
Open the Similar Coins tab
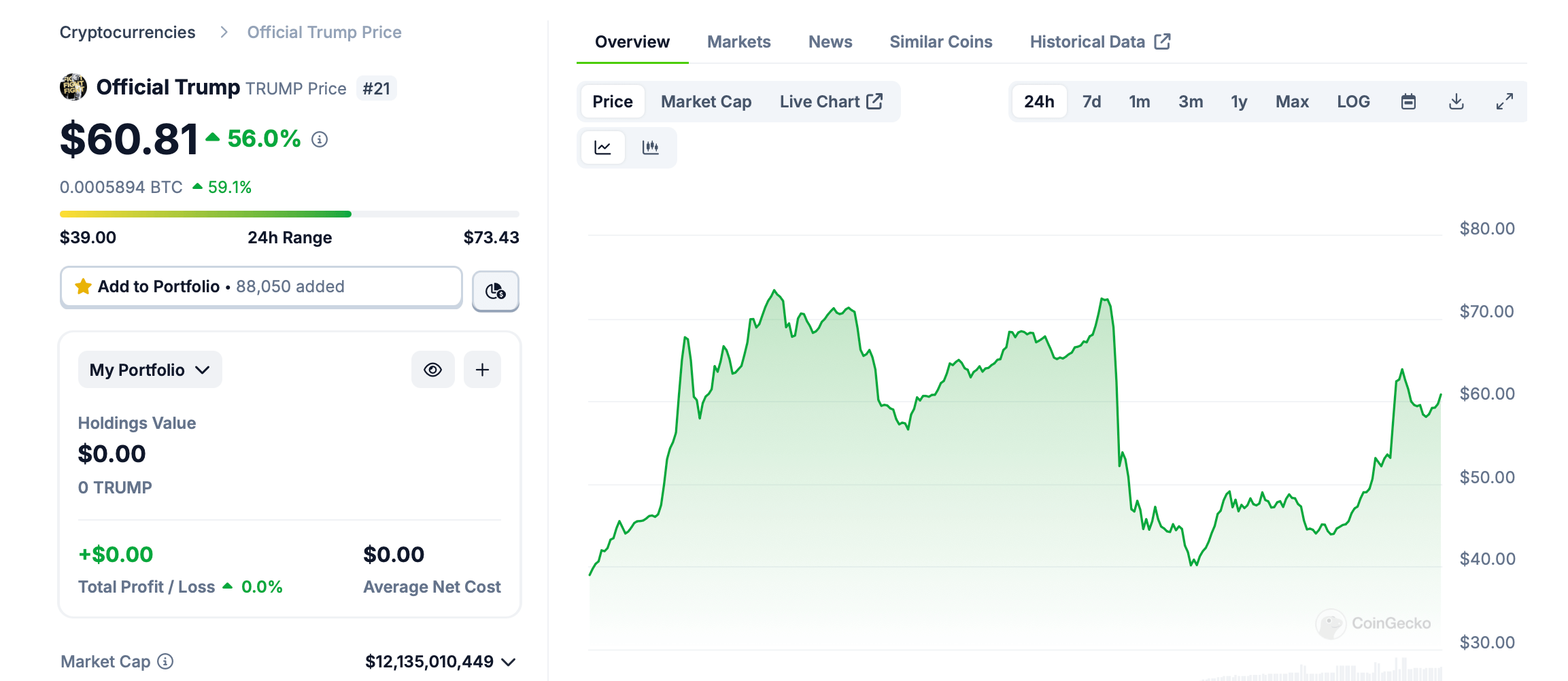[x=941, y=42]
